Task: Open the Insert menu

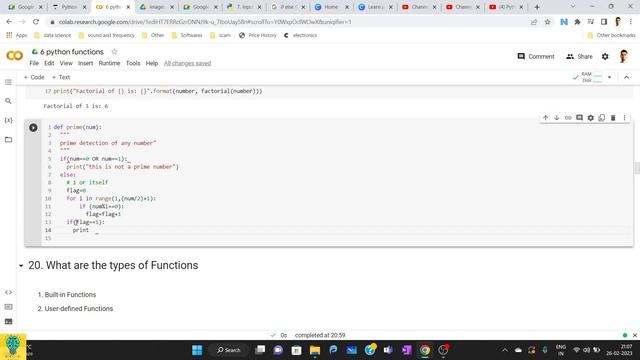Action: click(85, 63)
